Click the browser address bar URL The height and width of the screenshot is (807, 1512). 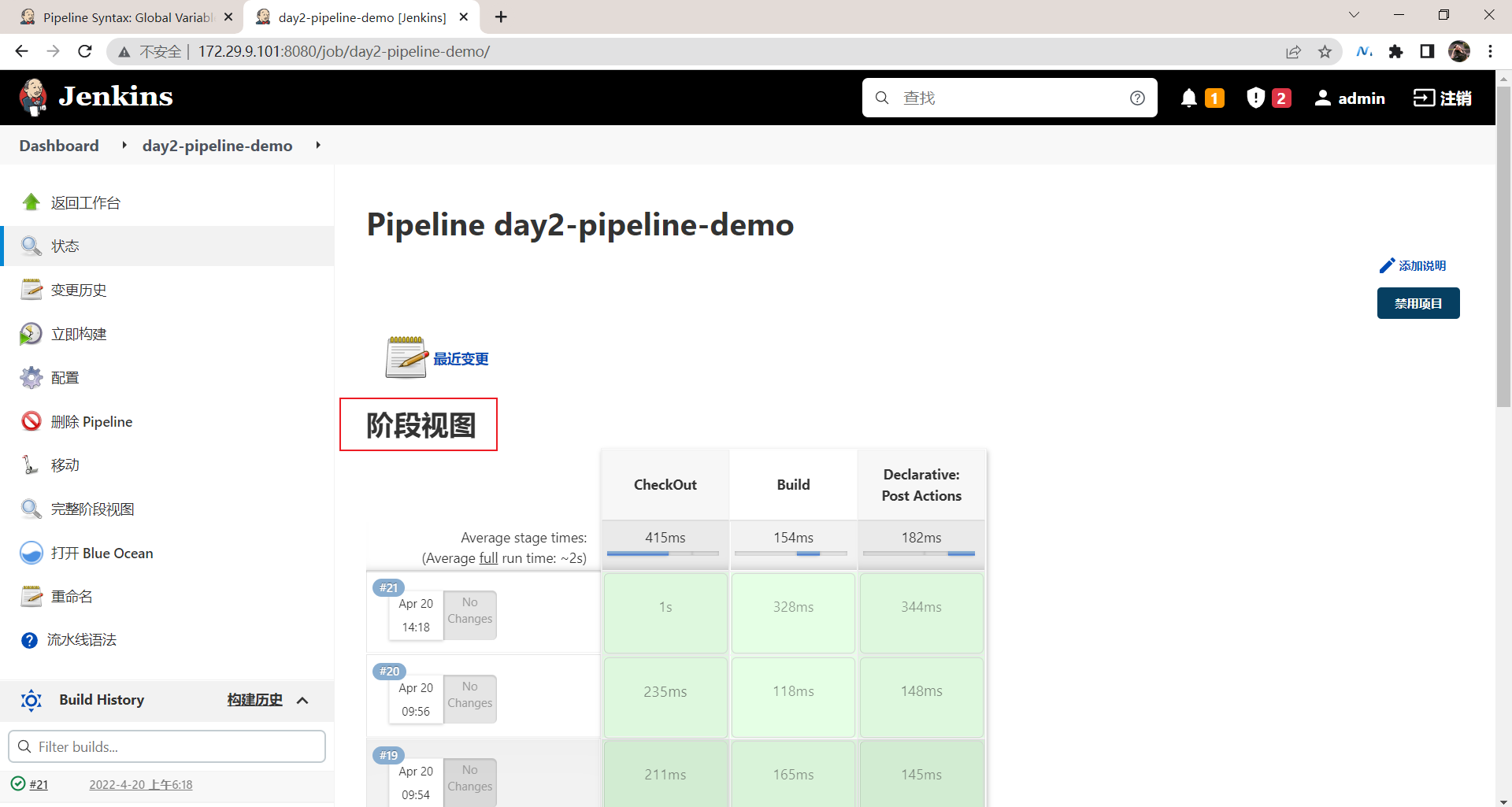344,51
